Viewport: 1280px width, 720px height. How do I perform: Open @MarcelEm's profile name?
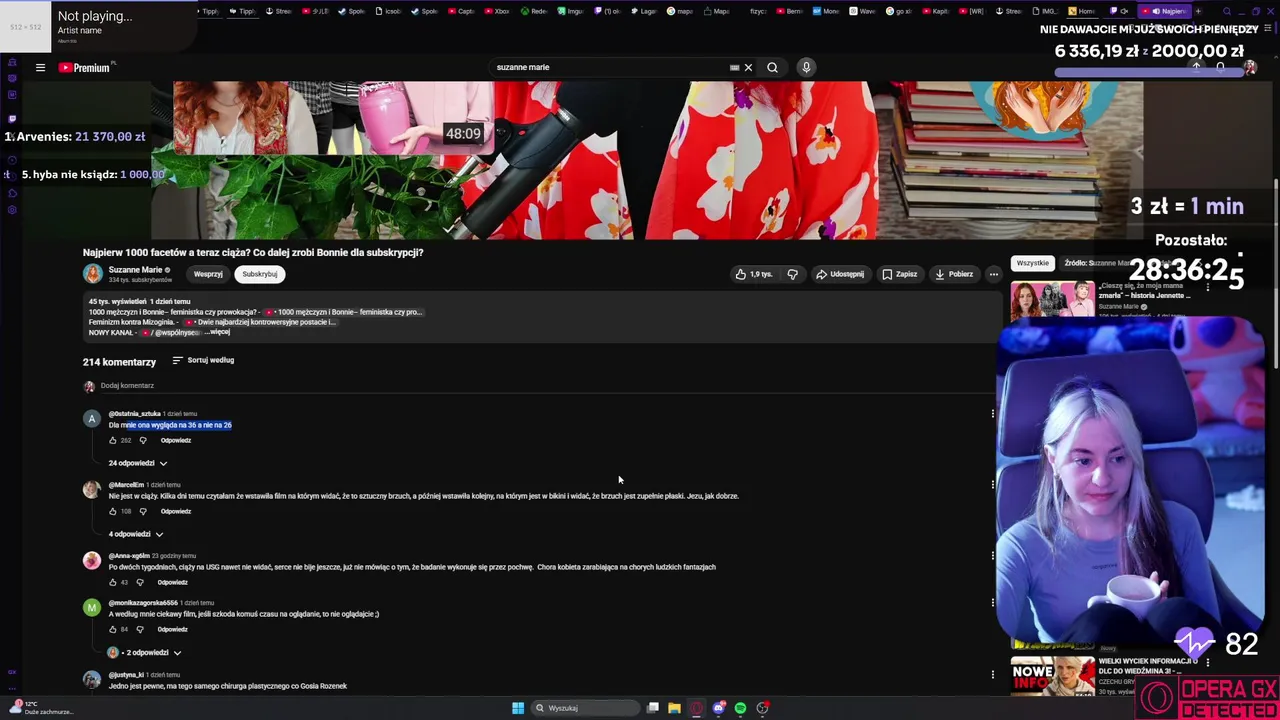point(126,485)
